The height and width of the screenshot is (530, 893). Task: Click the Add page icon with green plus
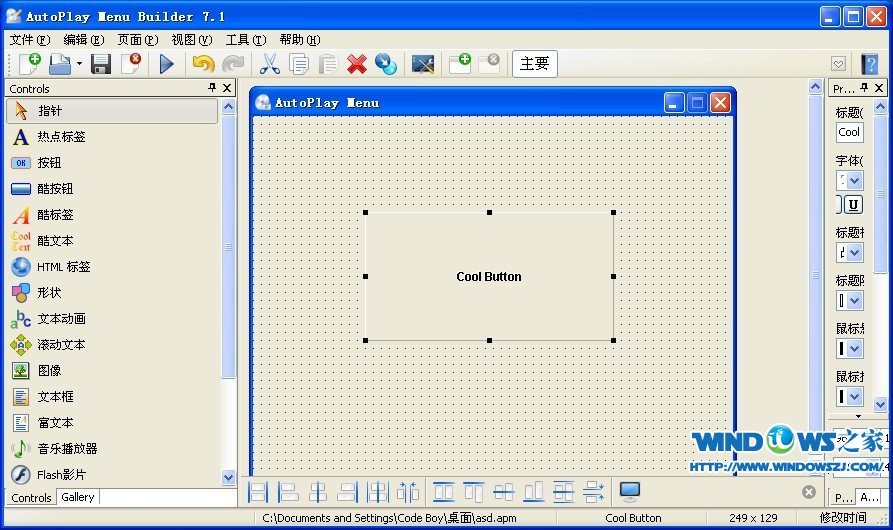pos(459,64)
